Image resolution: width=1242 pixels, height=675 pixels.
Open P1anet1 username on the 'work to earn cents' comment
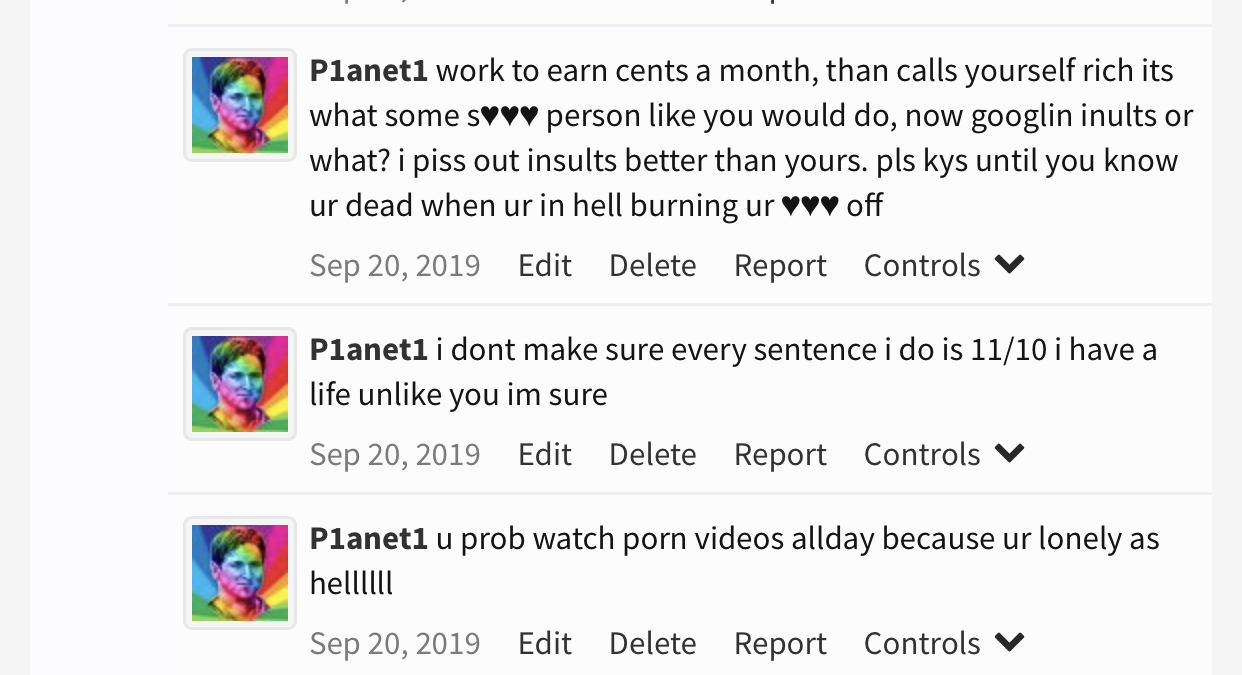pyautogui.click(x=369, y=71)
